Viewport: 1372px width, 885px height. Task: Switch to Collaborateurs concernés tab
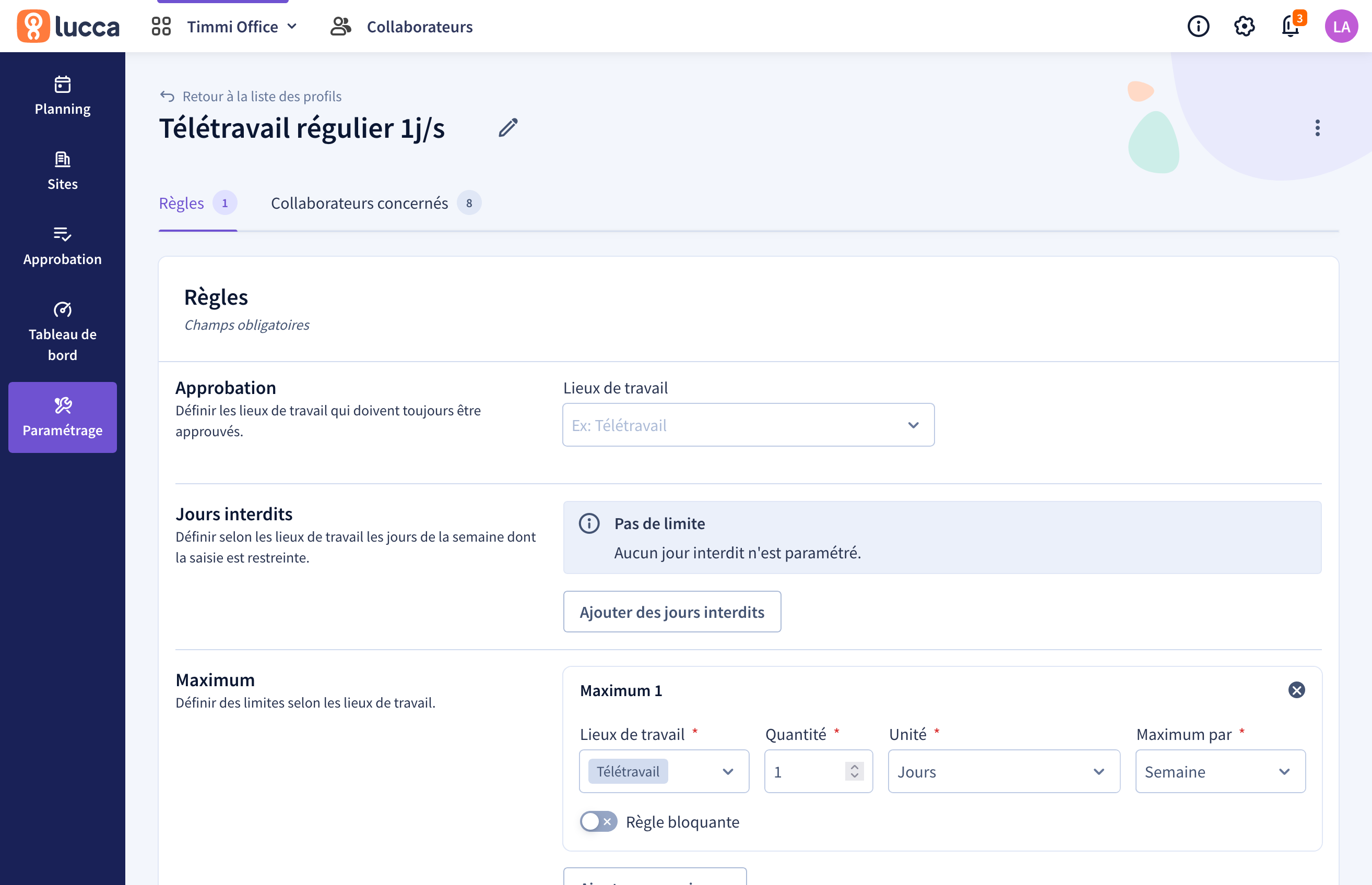click(376, 203)
